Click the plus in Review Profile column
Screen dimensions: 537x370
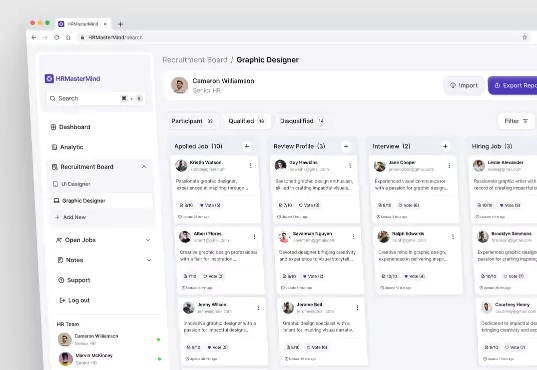pyautogui.click(x=346, y=146)
